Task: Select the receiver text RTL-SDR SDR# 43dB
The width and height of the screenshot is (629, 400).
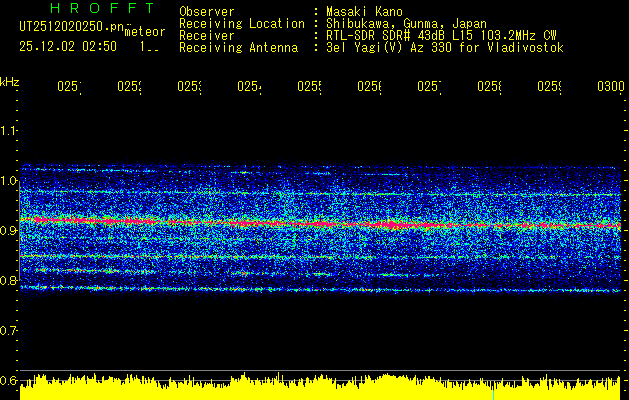Action: coord(387,36)
